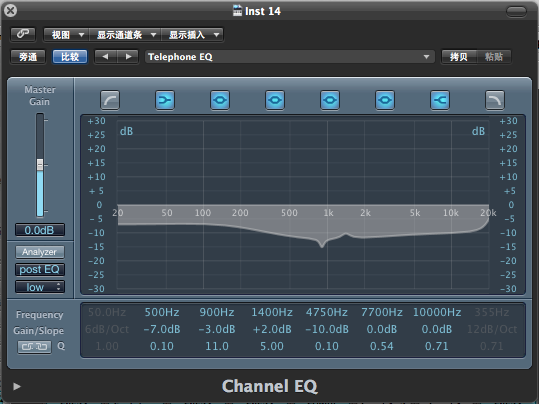Toggle the 比较 compare button
The height and width of the screenshot is (404, 539).
point(70,57)
